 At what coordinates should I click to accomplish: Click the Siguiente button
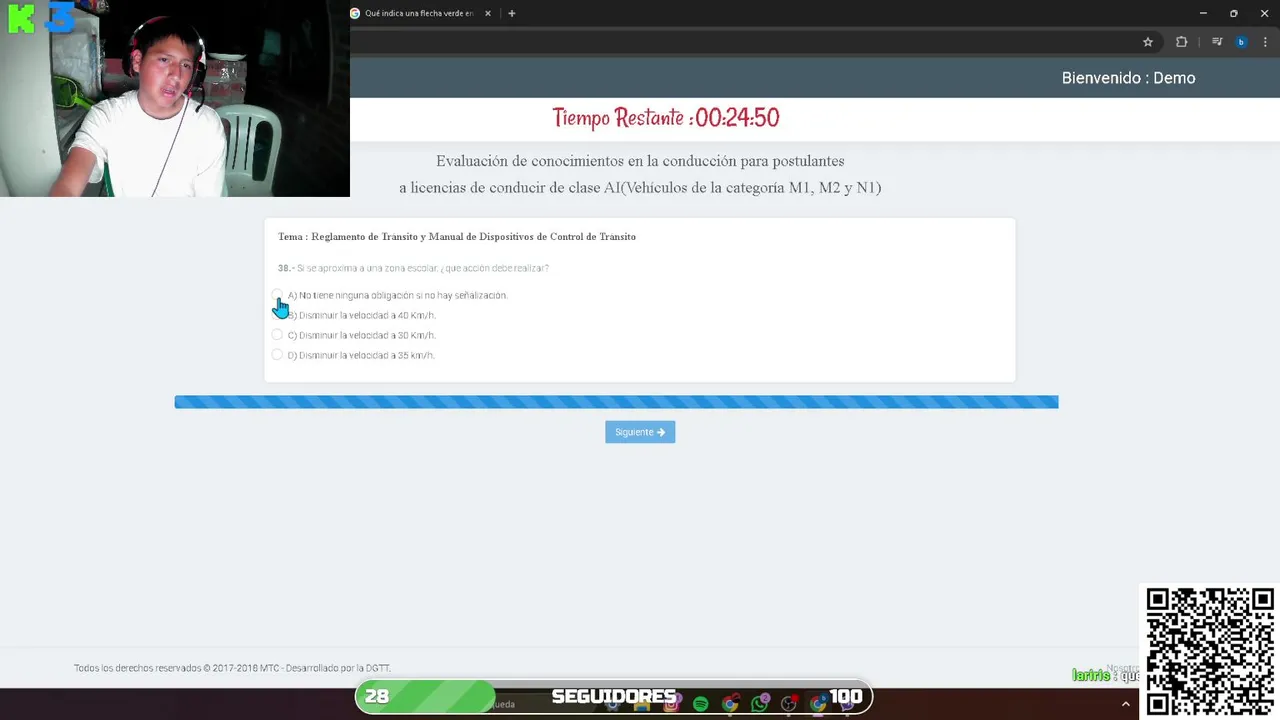(x=640, y=432)
